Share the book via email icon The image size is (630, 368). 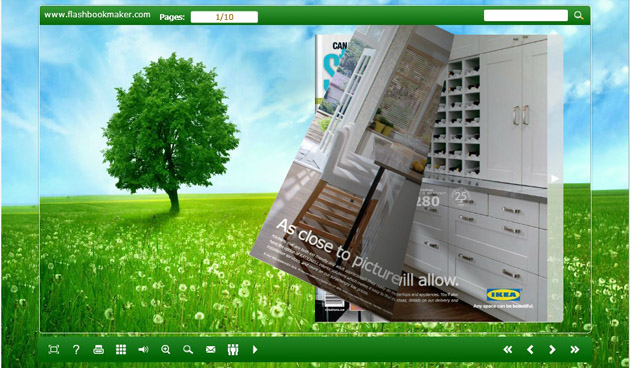point(211,350)
